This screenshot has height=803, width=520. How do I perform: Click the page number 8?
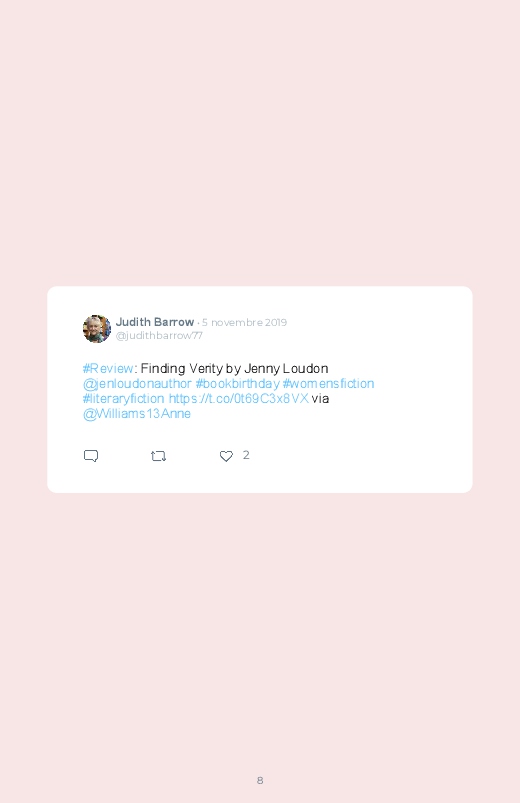(x=260, y=780)
